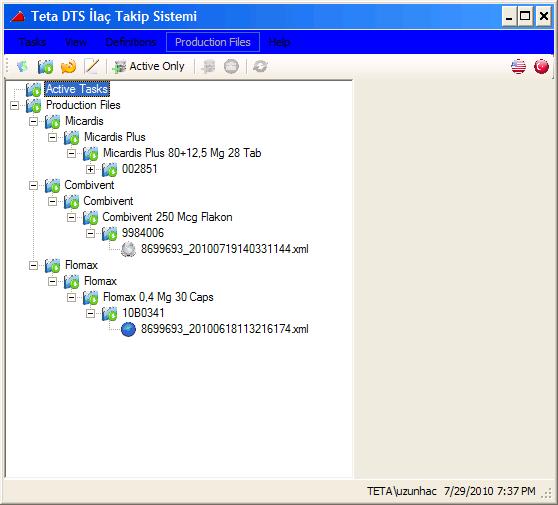558x505 pixels.
Task: Click the 9984006 folder icon
Action: point(110,233)
